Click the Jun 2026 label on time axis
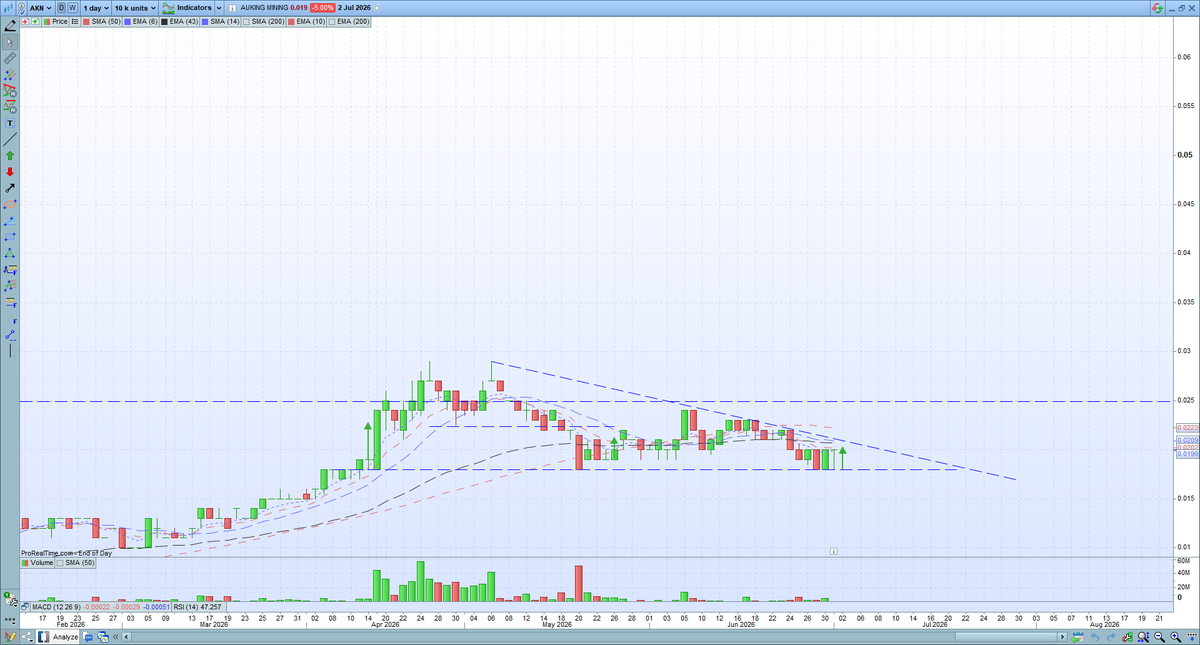This screenshot has width=1200, height=645. 740,625
